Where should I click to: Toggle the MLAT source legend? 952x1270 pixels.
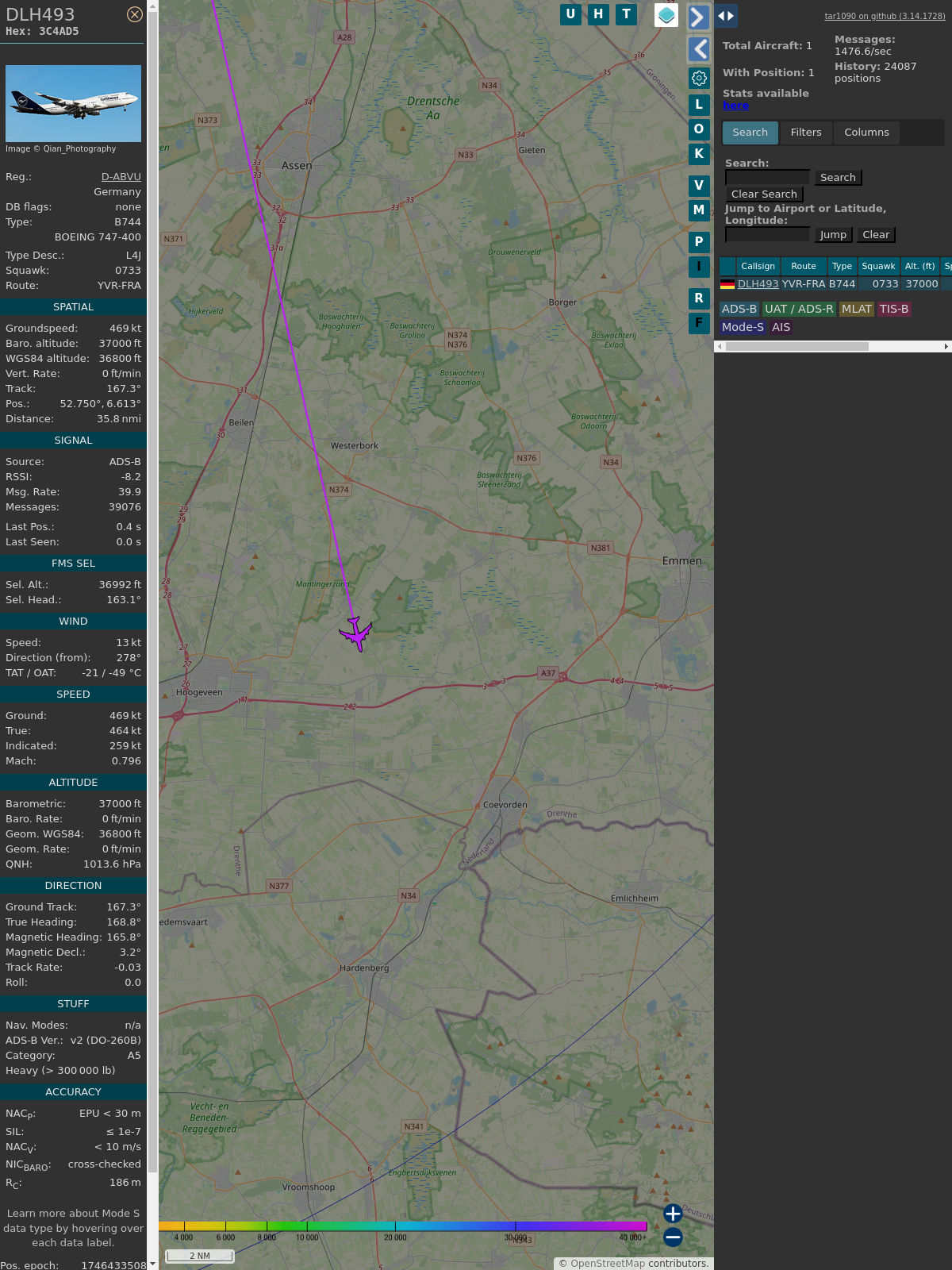(857, 310)
